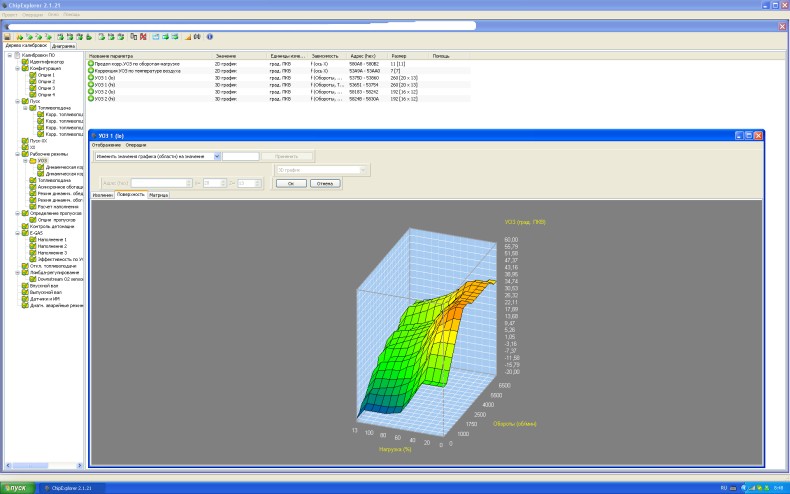Switch to the Матрица tab

coord(158,195)
